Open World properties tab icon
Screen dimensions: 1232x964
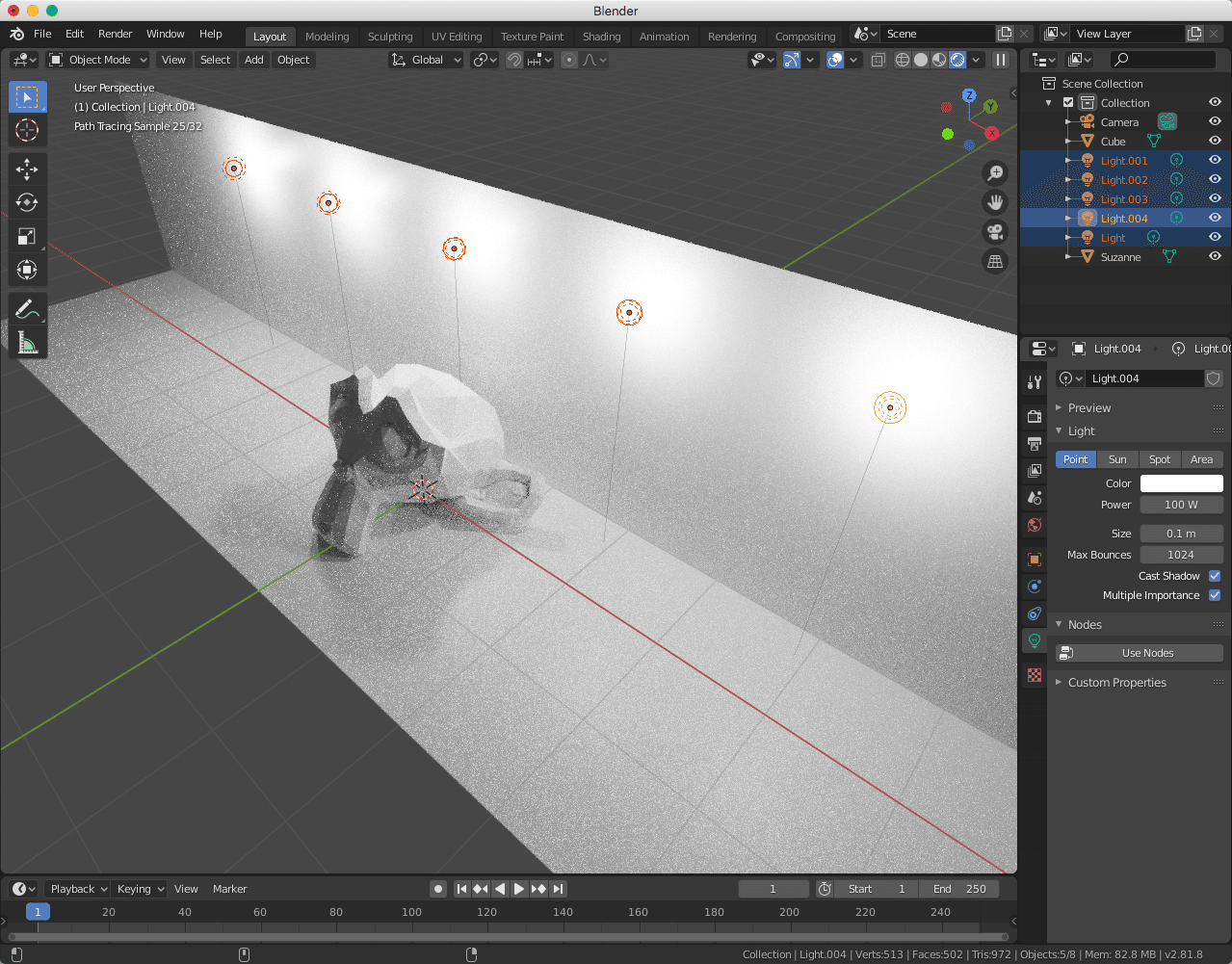1035,525
